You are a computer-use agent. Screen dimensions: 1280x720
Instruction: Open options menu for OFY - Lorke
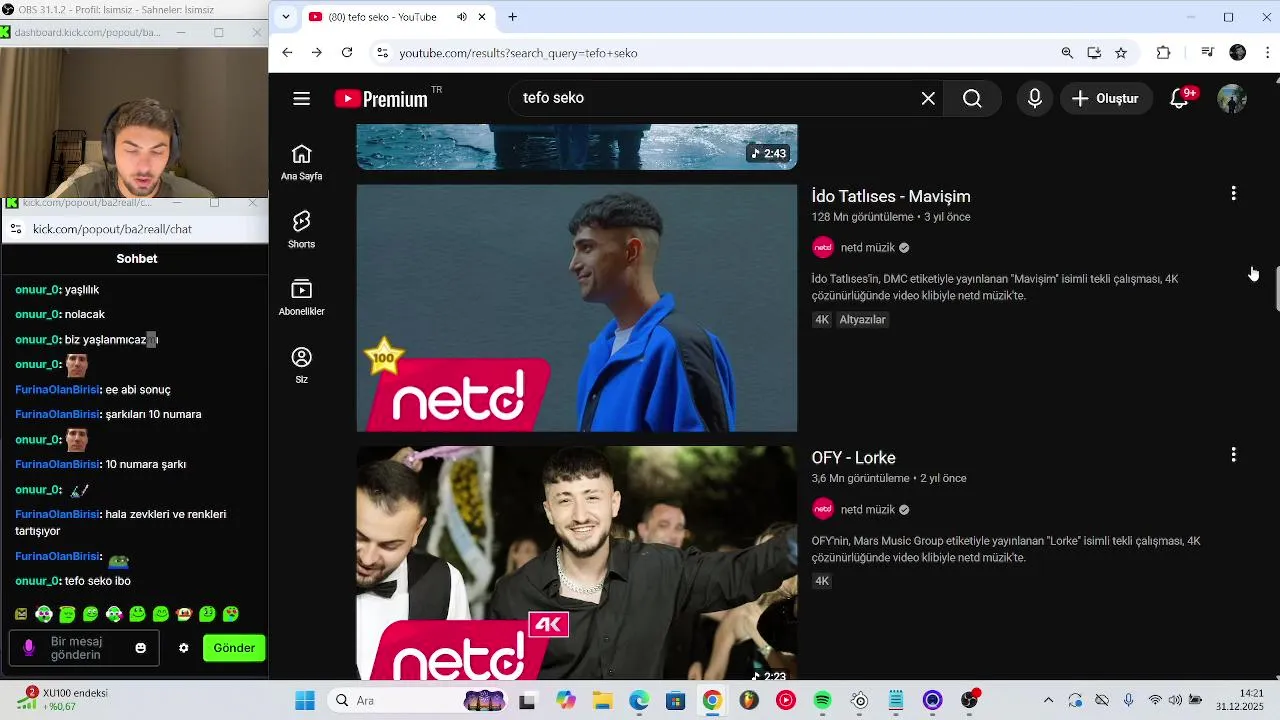point(1233,455)
